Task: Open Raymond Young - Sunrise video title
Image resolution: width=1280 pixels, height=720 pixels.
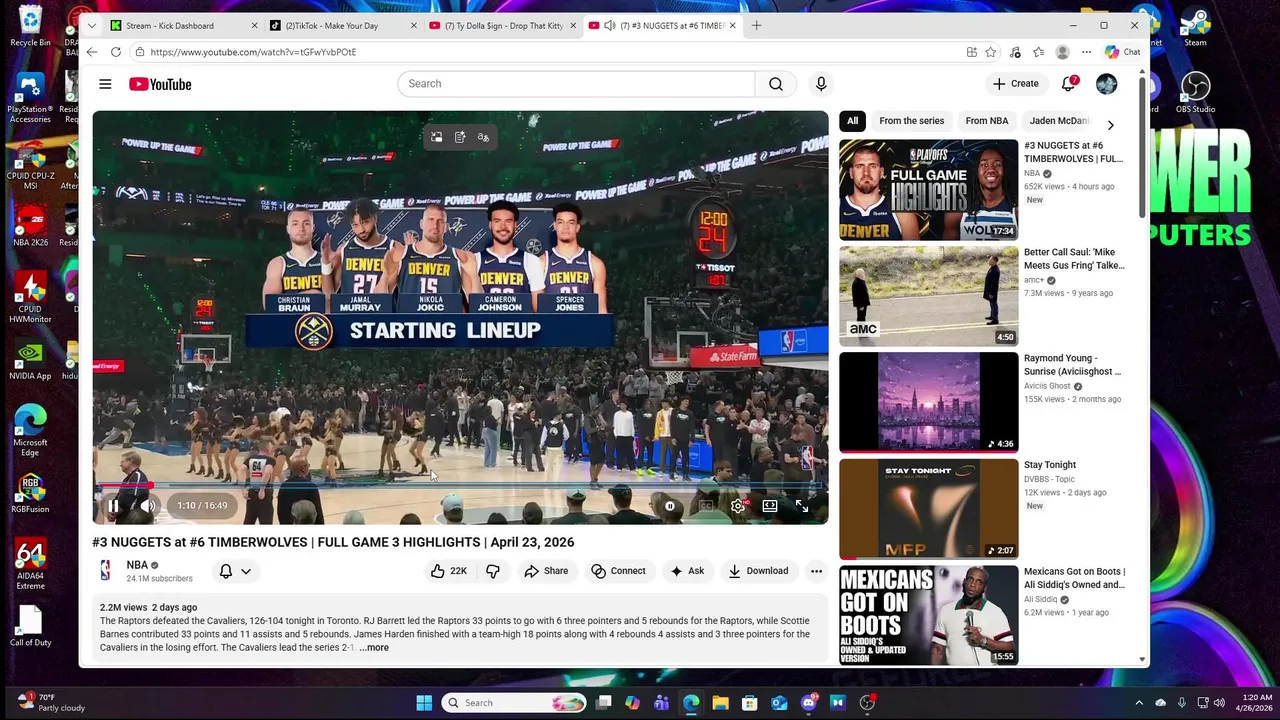Action: click(x=1072, y=365)
